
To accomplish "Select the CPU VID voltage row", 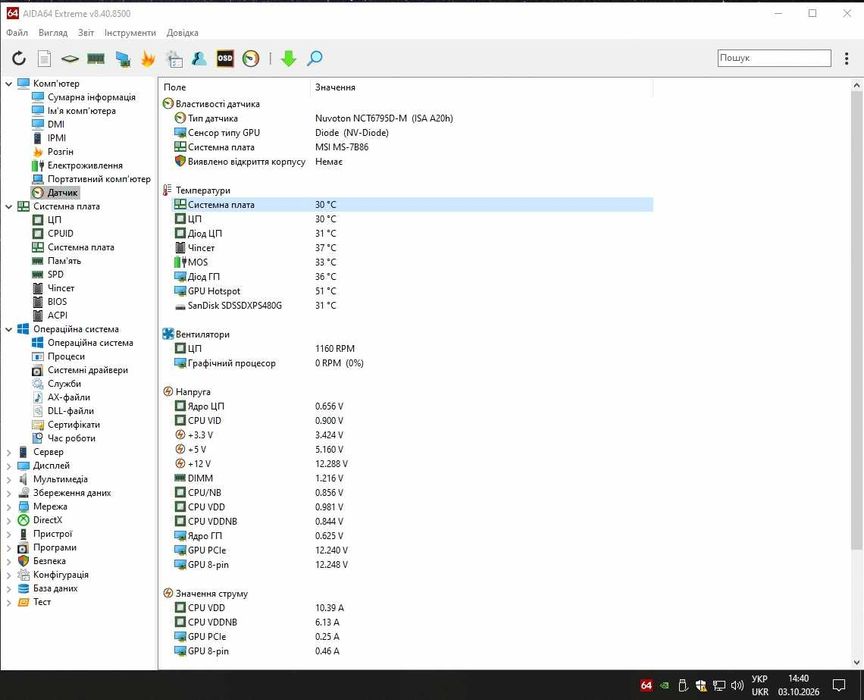I will (x=412, y=421).
